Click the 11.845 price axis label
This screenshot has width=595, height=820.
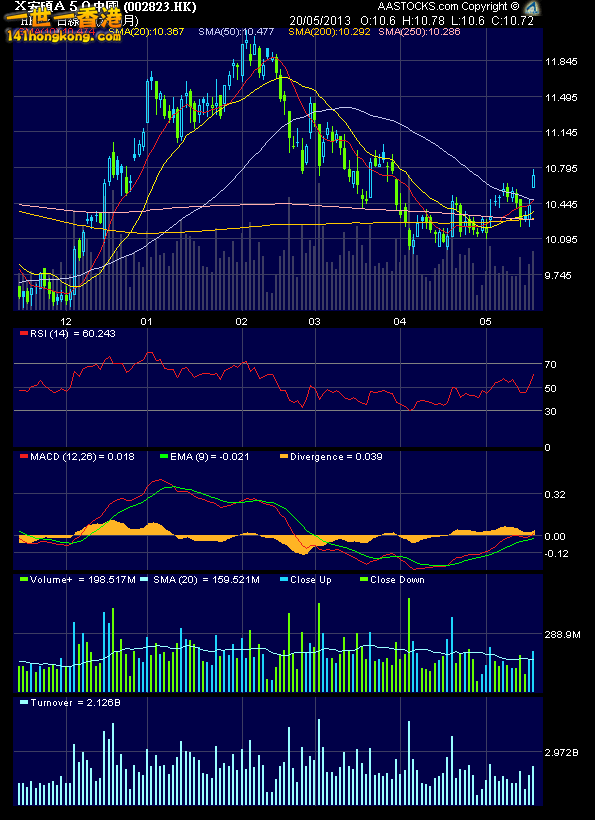coord(561,62)
